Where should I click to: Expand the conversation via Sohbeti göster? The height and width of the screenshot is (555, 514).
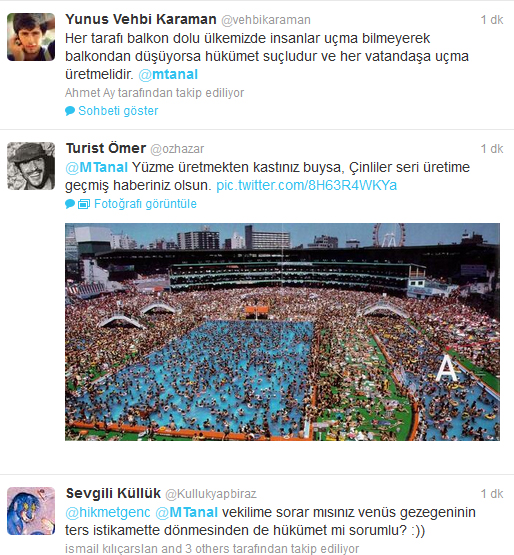[x=118, y=111]
